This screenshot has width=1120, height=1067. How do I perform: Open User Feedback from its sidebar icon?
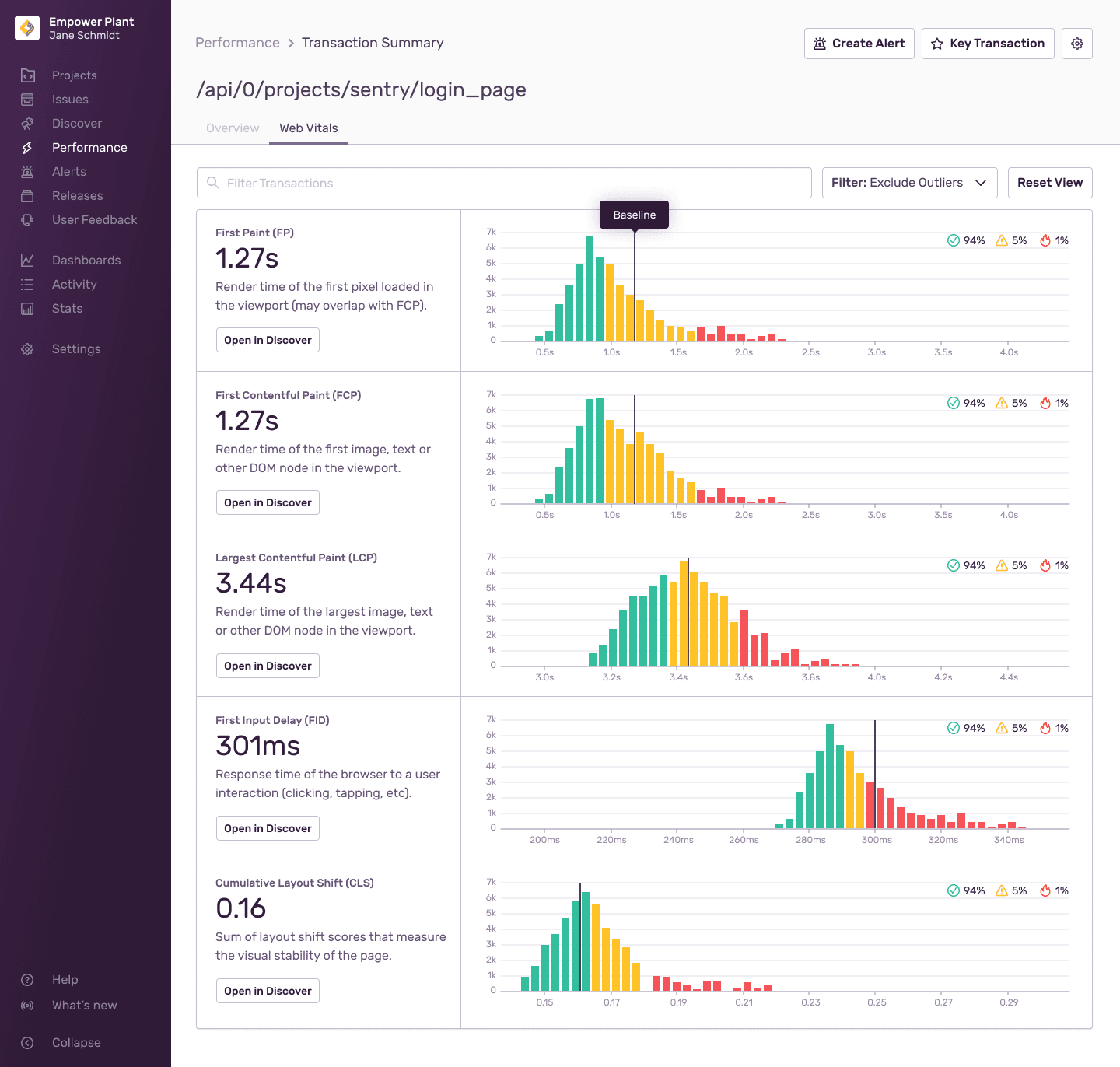click(27, 219)
